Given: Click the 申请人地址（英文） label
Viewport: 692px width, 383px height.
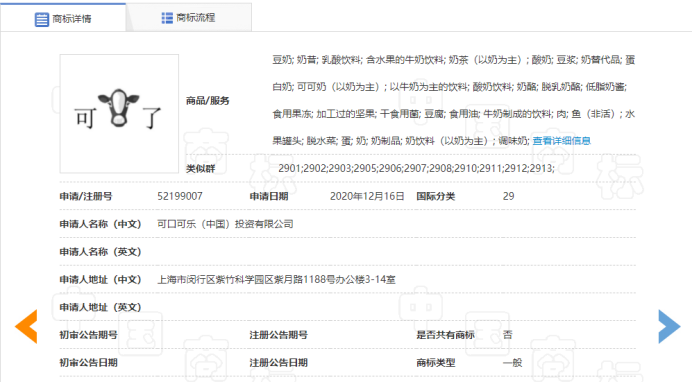Looking at the screenshot, I should [x=100, y=307].
